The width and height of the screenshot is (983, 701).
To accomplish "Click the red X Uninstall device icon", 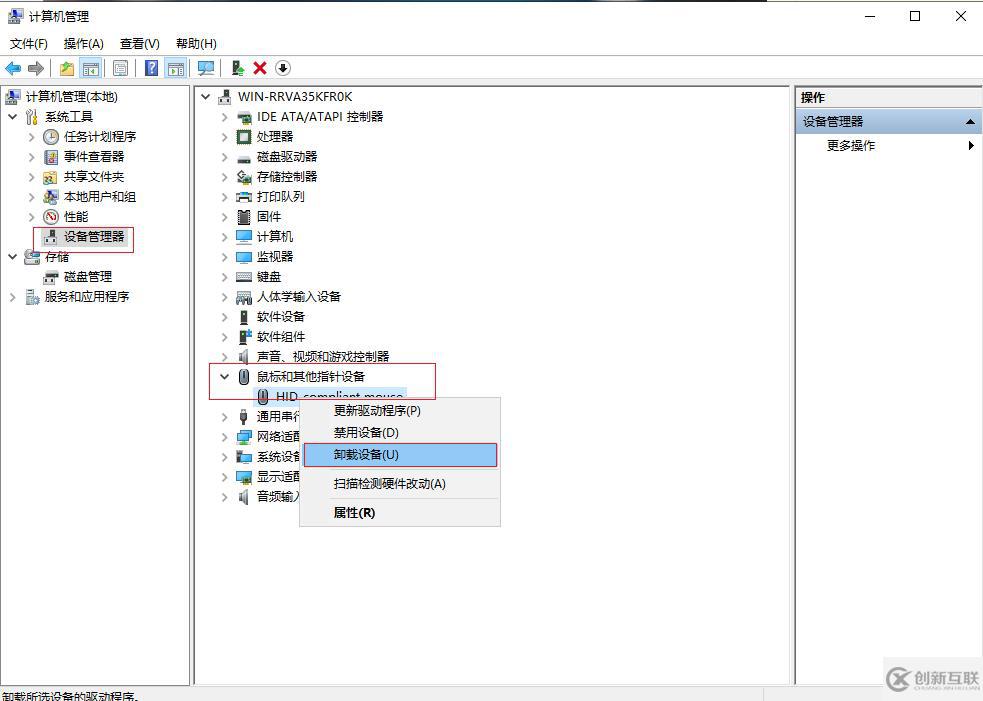I will point(260,68).
